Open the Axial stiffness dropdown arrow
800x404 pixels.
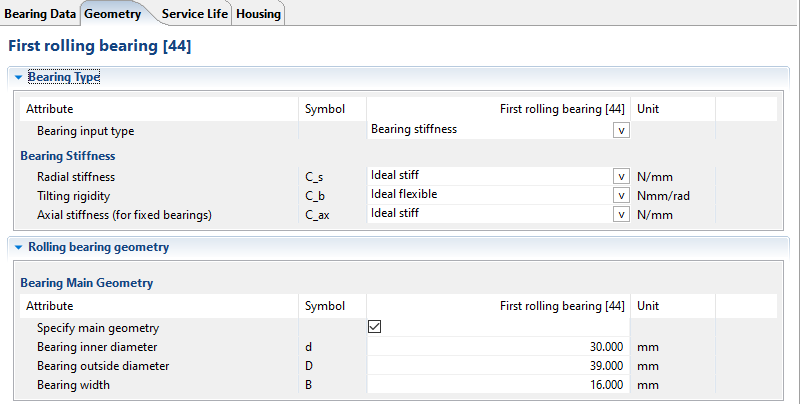coord(622,214)
